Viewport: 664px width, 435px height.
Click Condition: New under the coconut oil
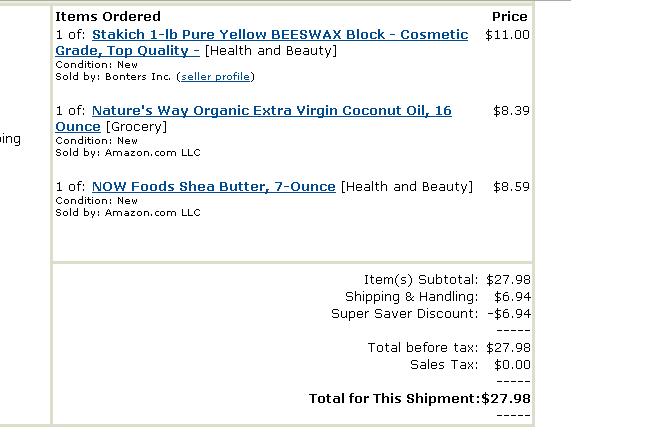pos(96,141)
